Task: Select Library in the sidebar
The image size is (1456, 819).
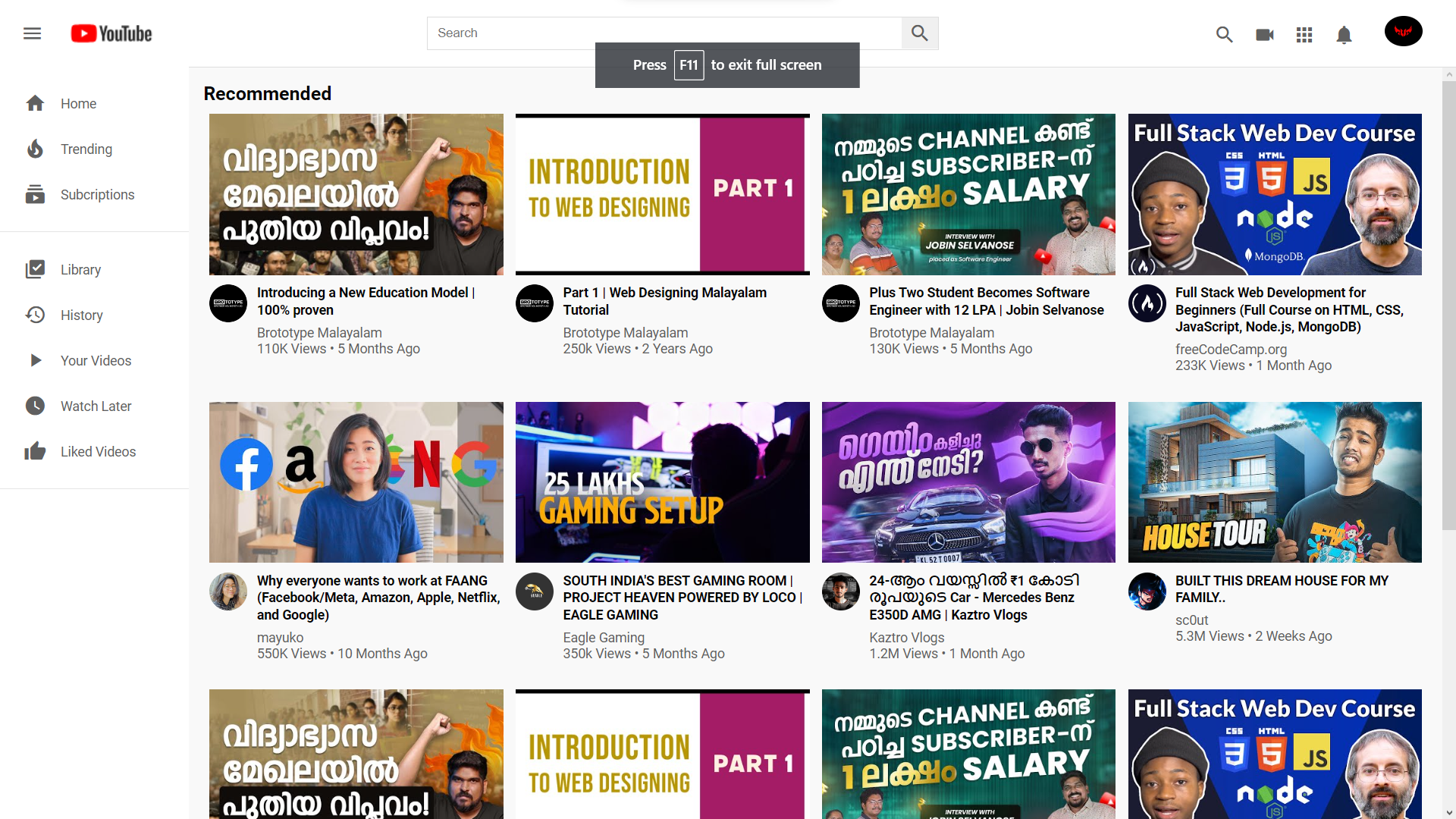Action: point(80,269)
